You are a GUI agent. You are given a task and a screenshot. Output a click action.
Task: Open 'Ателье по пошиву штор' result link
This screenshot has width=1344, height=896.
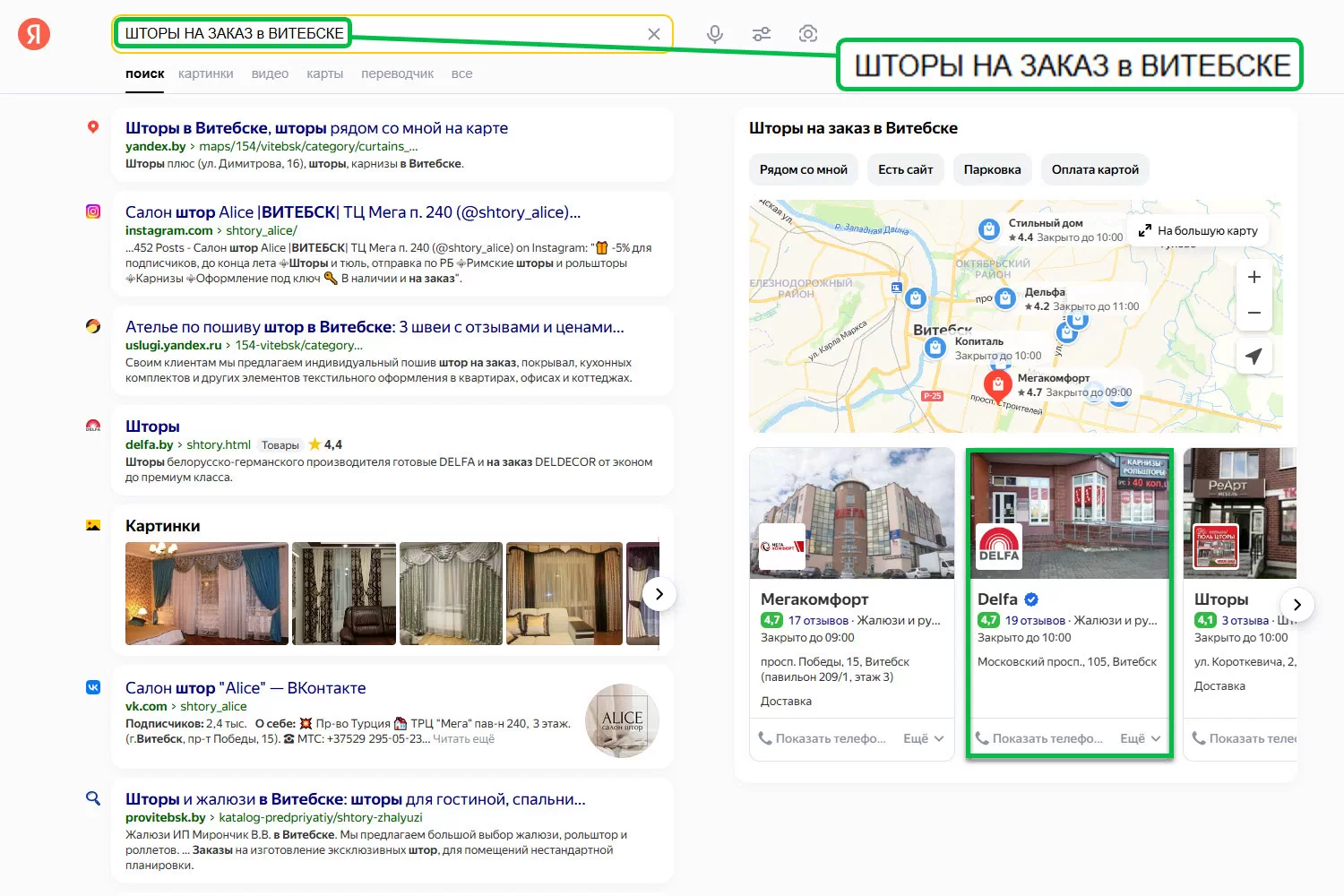[x=375, y=327]
